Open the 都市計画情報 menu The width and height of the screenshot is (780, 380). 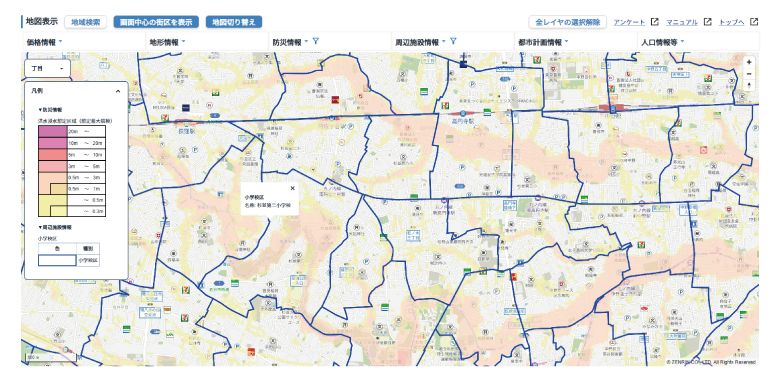(543, 42)
